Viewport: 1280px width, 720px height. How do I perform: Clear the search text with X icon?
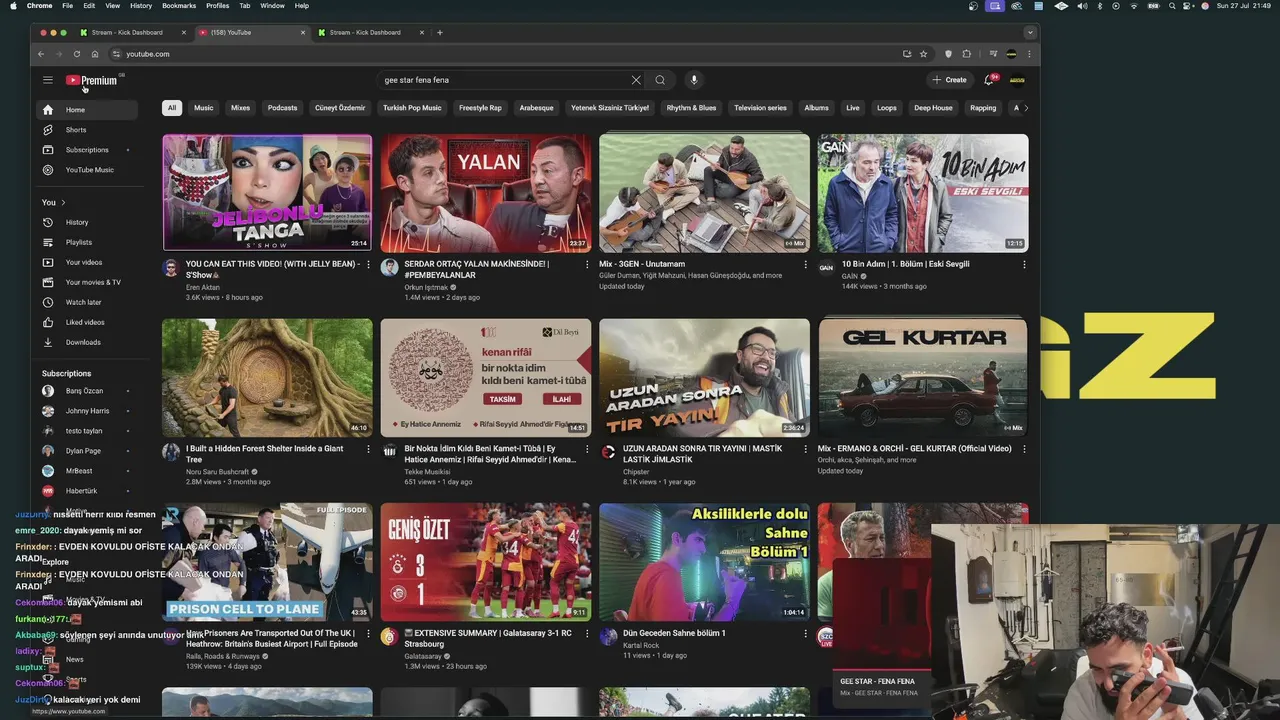point(636,80)
